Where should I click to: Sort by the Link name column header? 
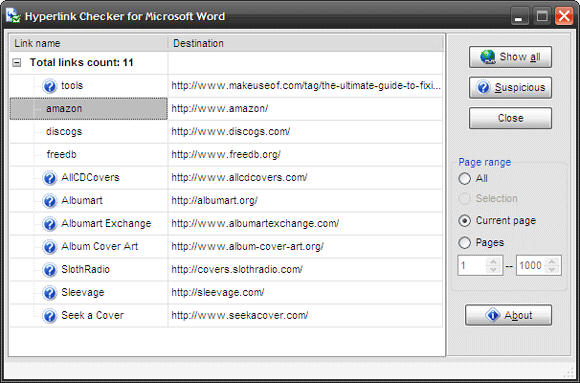(89, 43)
